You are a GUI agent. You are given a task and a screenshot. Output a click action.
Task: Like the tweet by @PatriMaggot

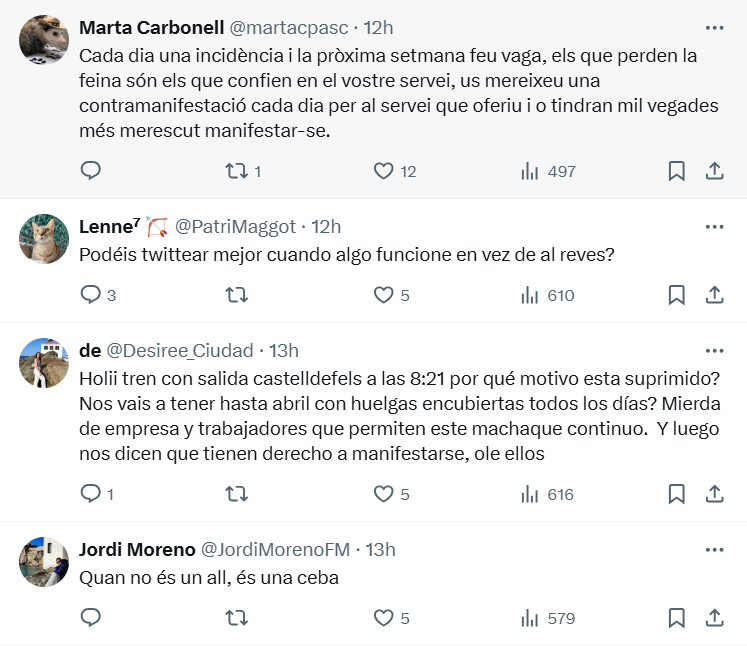(392, 295)
